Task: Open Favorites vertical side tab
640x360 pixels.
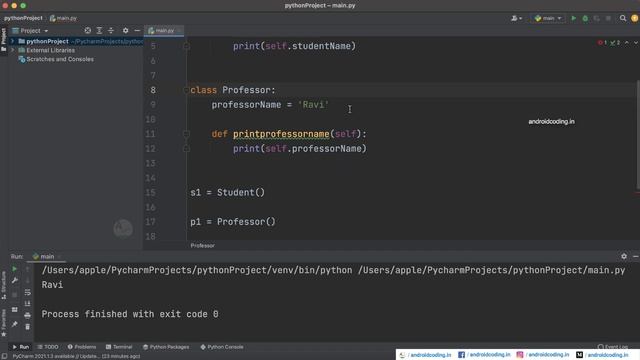Action: point(4,322)
